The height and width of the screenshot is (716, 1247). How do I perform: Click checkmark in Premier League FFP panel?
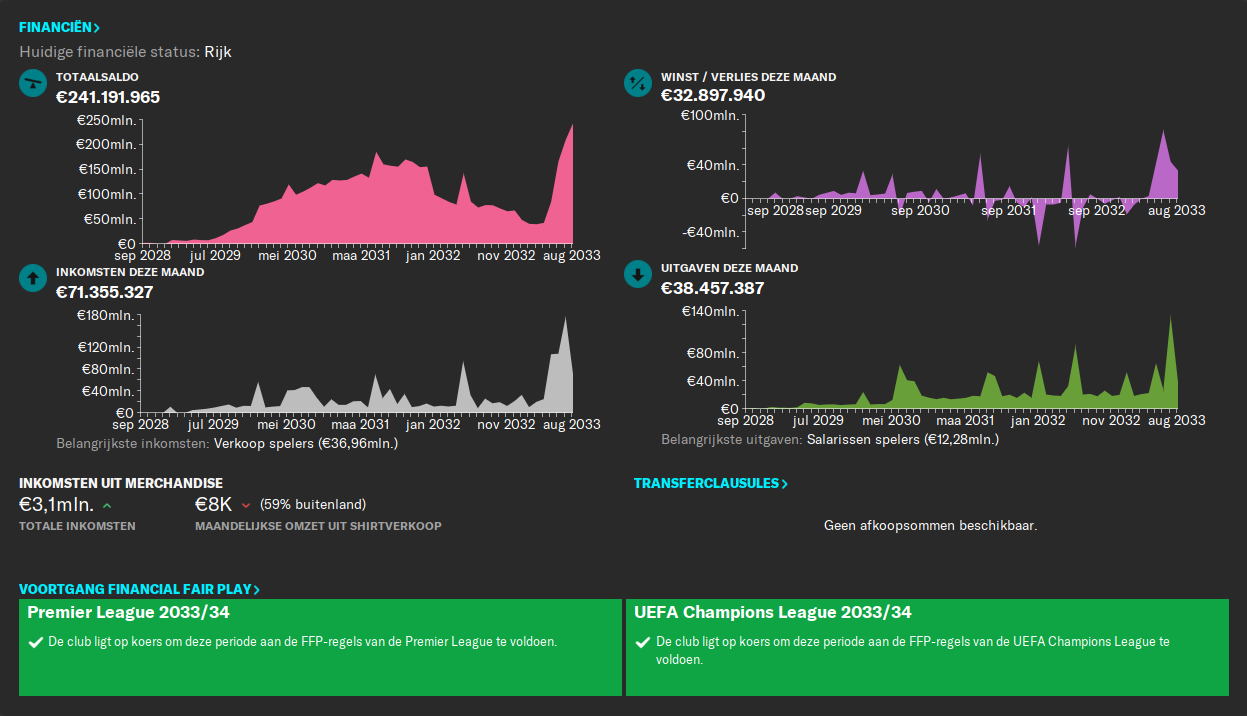(x=36, y=641)
